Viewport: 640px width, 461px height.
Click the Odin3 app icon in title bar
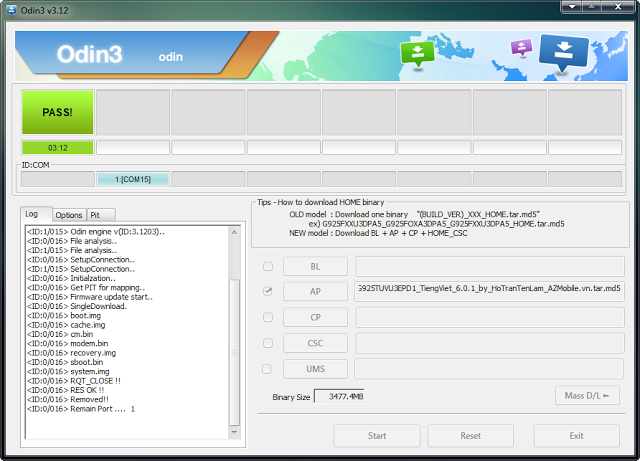[x=11, y=9]
